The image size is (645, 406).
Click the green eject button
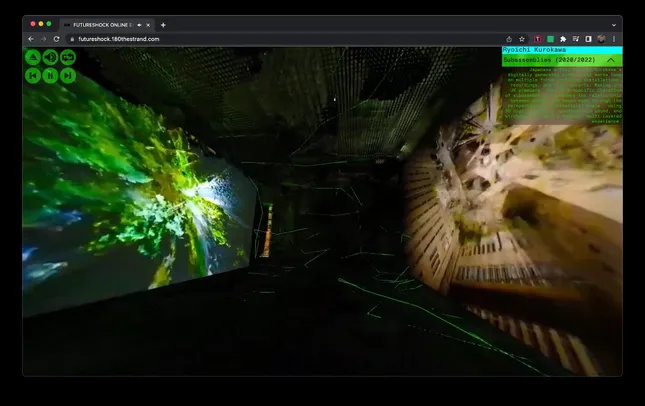coord(33,57)
